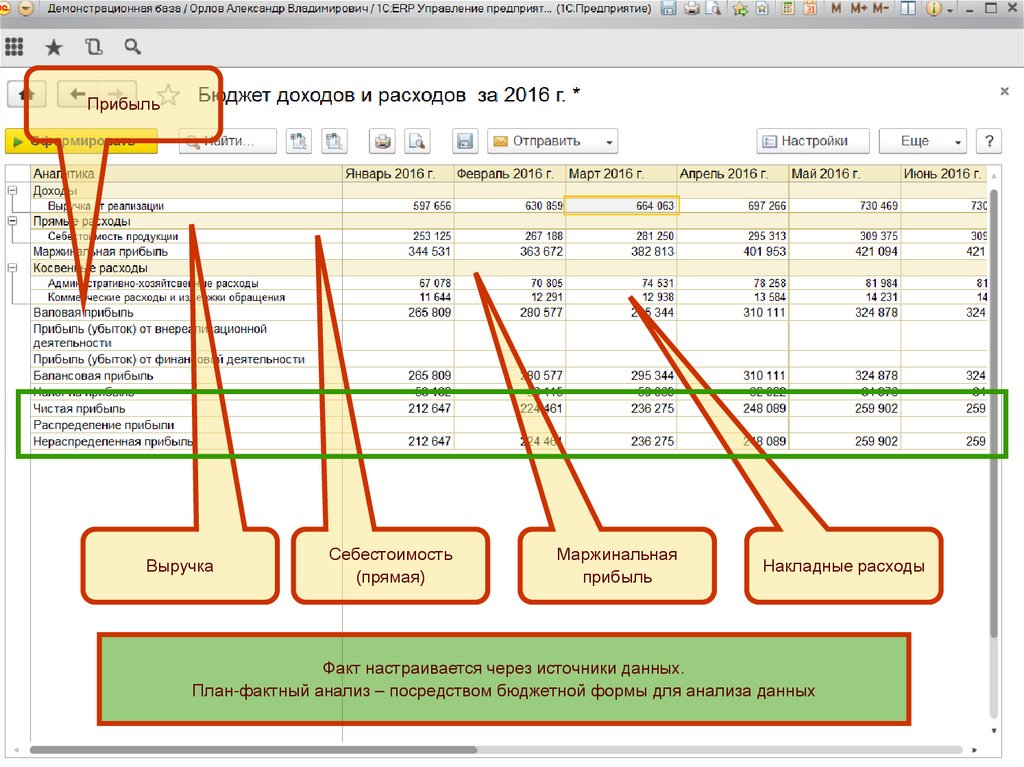Select the Балансовая прибыль row label

[93, 376]
